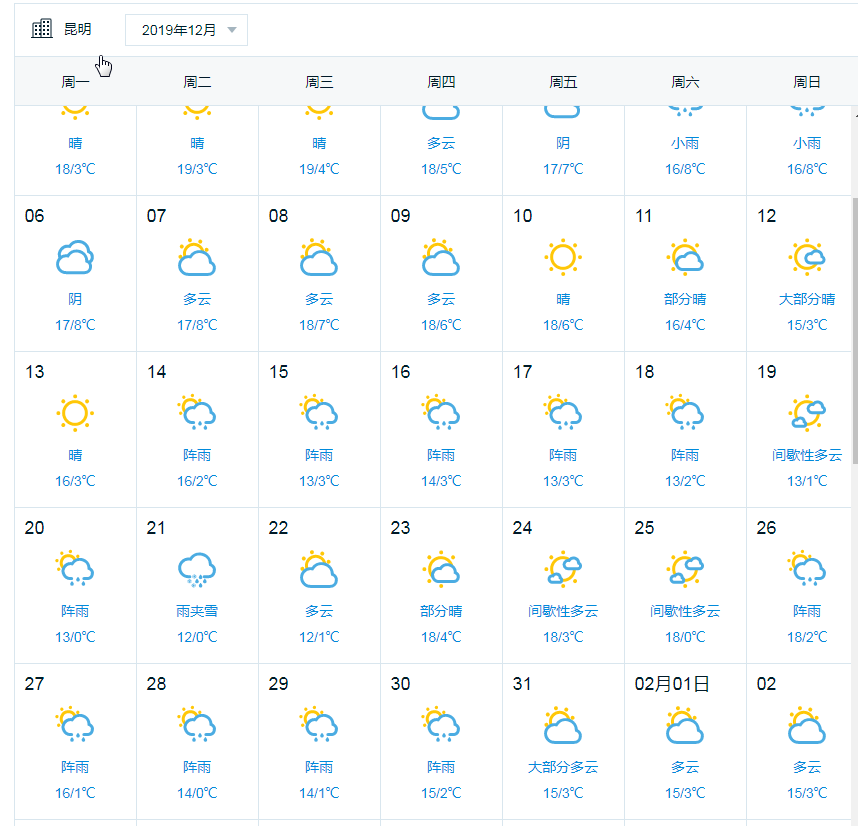Click the city building icon beside 昆明
Image resolution: width=858 pixels, height=826 pixels.
42,28
